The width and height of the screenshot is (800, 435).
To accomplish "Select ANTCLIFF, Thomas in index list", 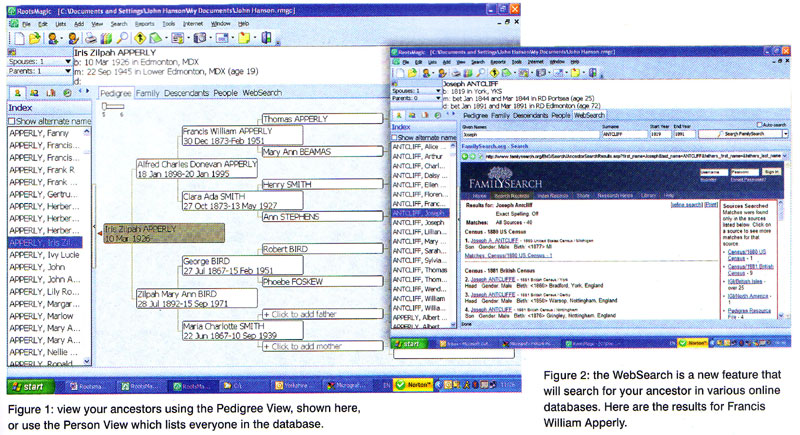I will [419, 270].
